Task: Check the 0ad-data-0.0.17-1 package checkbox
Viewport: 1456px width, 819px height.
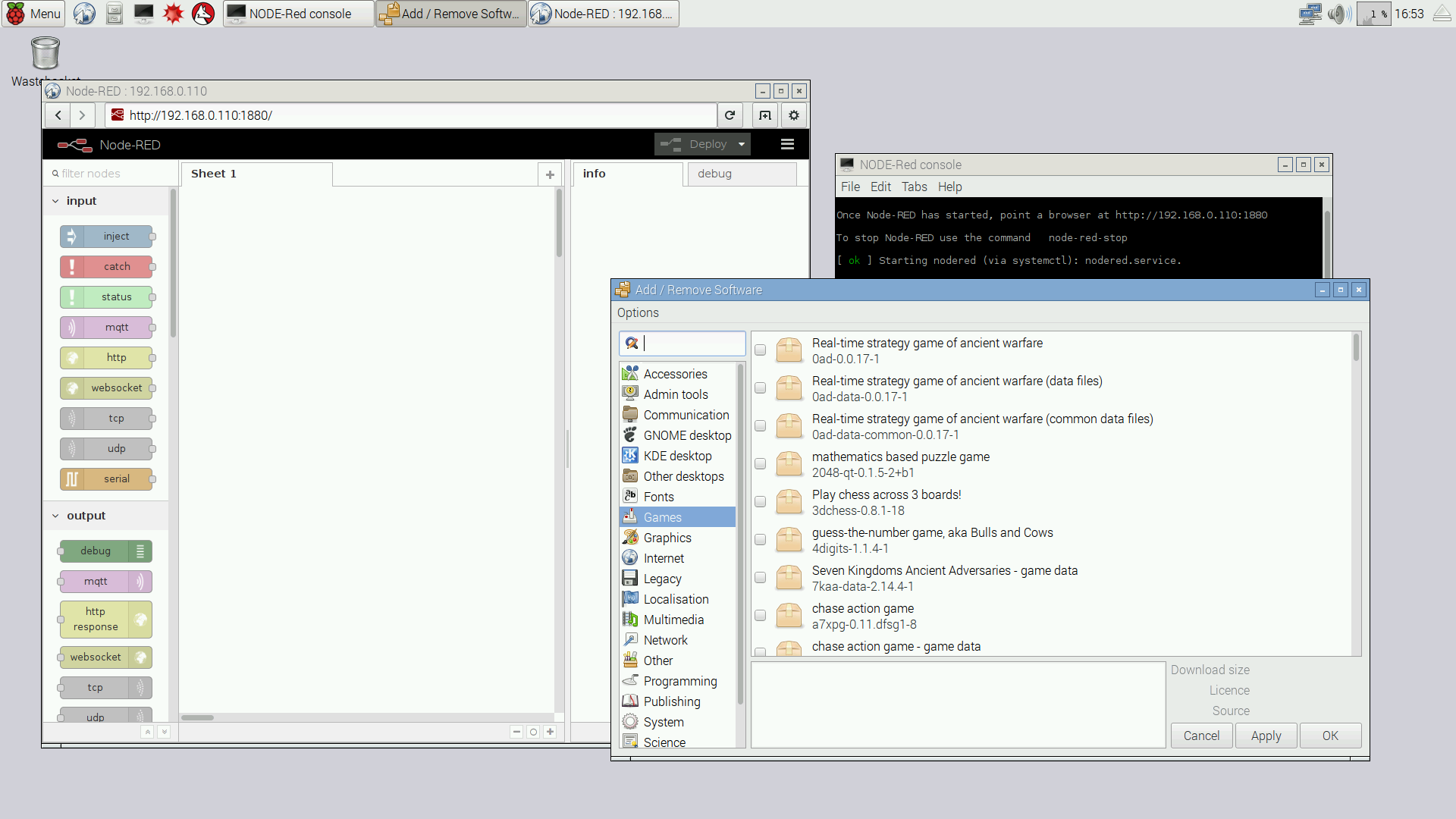Action: pos(760,388)
